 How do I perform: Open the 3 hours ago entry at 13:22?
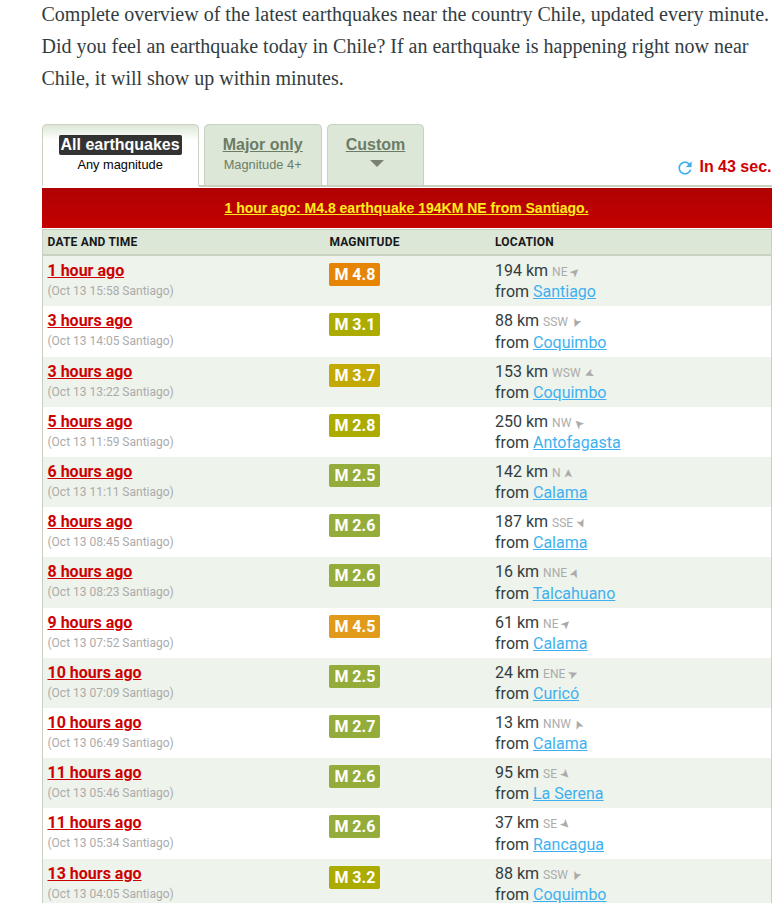(90, 371)
